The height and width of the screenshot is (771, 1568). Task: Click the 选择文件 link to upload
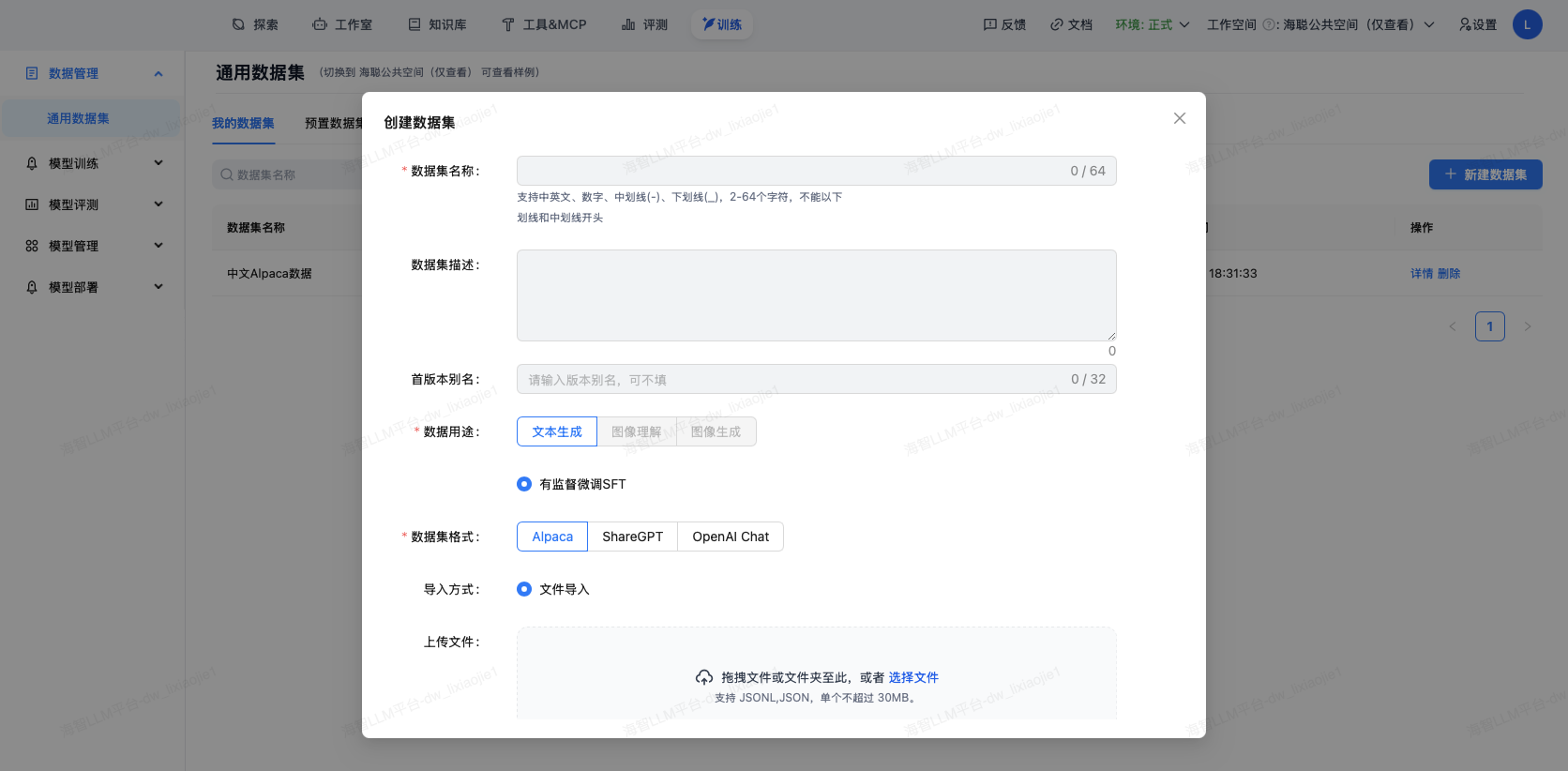(x=912, y=677)
